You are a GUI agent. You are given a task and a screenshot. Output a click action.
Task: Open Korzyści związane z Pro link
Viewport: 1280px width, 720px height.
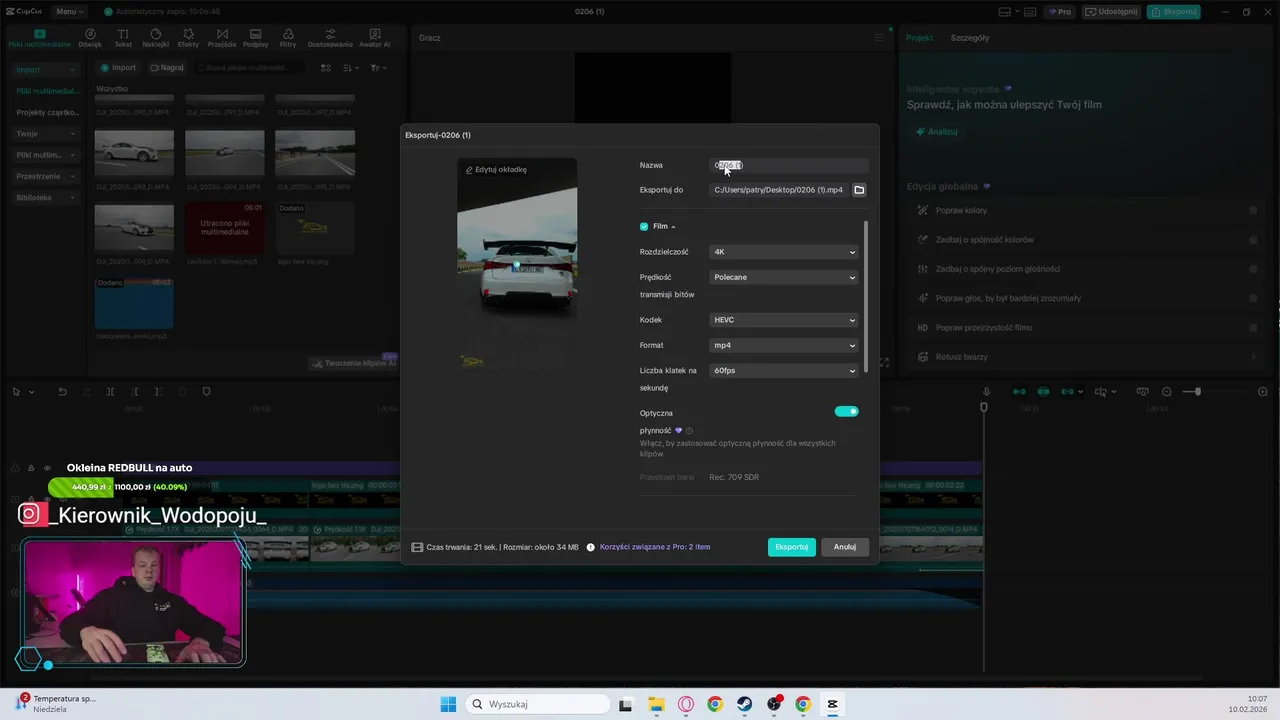pos(655,547)
